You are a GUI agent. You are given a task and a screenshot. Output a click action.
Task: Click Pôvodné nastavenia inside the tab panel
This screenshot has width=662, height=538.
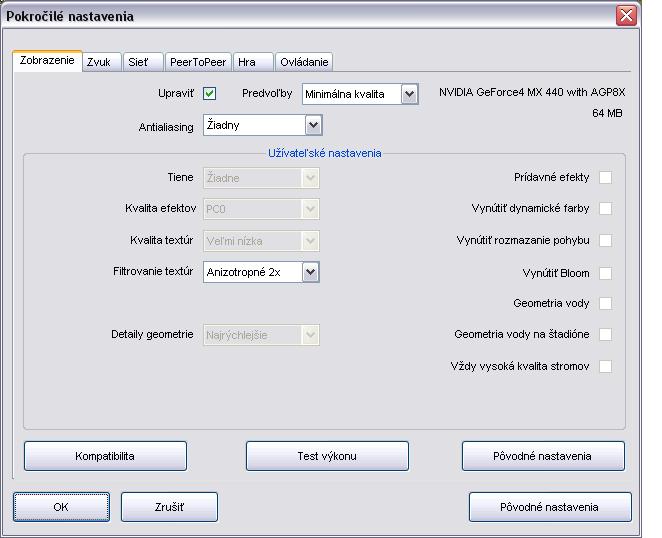[543, 456]
